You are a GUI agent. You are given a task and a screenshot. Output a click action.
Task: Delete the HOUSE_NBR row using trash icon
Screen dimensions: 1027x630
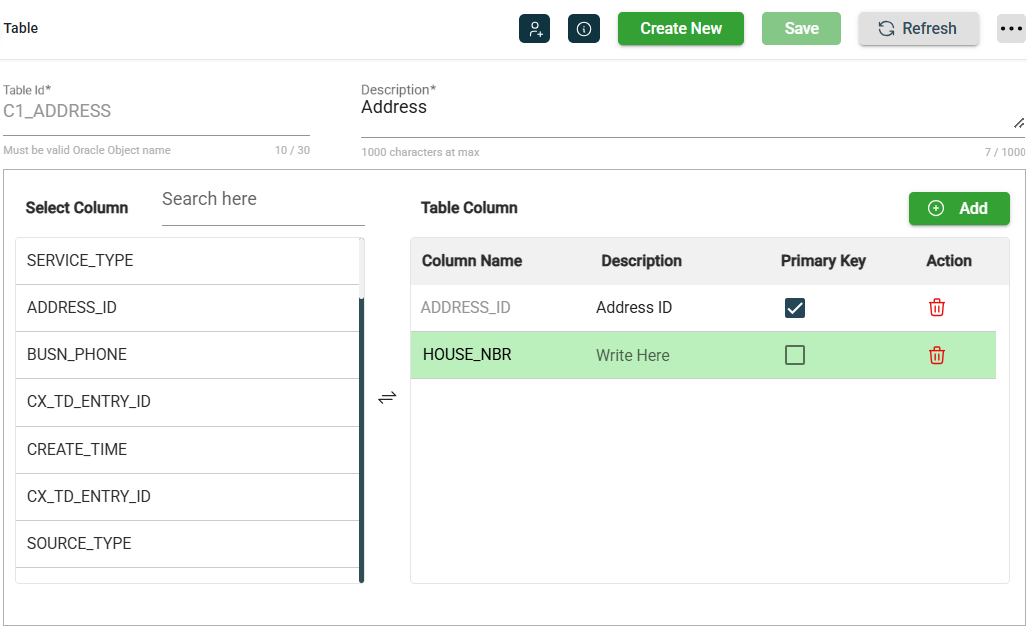click(x=937, y=355)
